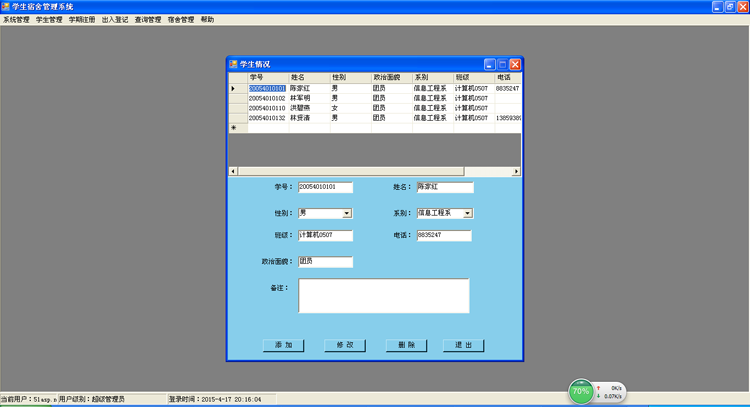This screenshot has width=750, height=407.
Task: Click into the 备注 text area
Action: [383, 296]
